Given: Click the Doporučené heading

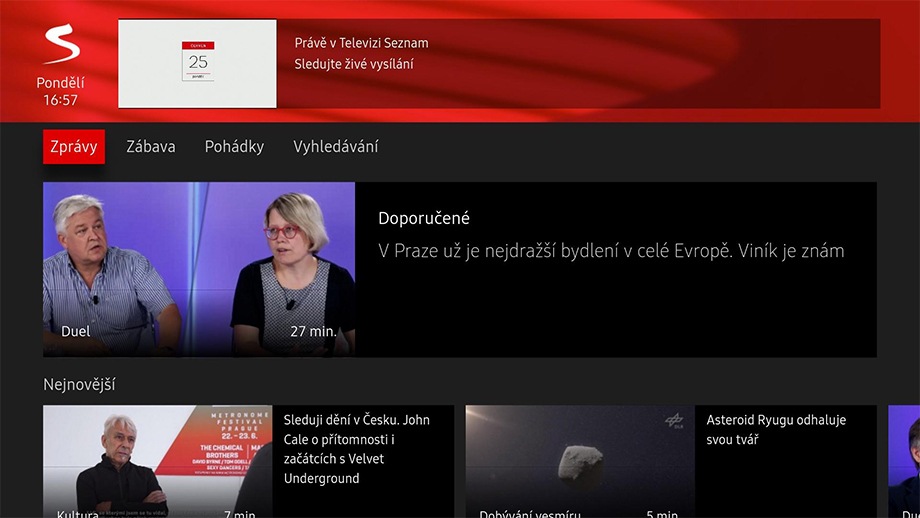Looking at the screenshot, I should 424,218.
